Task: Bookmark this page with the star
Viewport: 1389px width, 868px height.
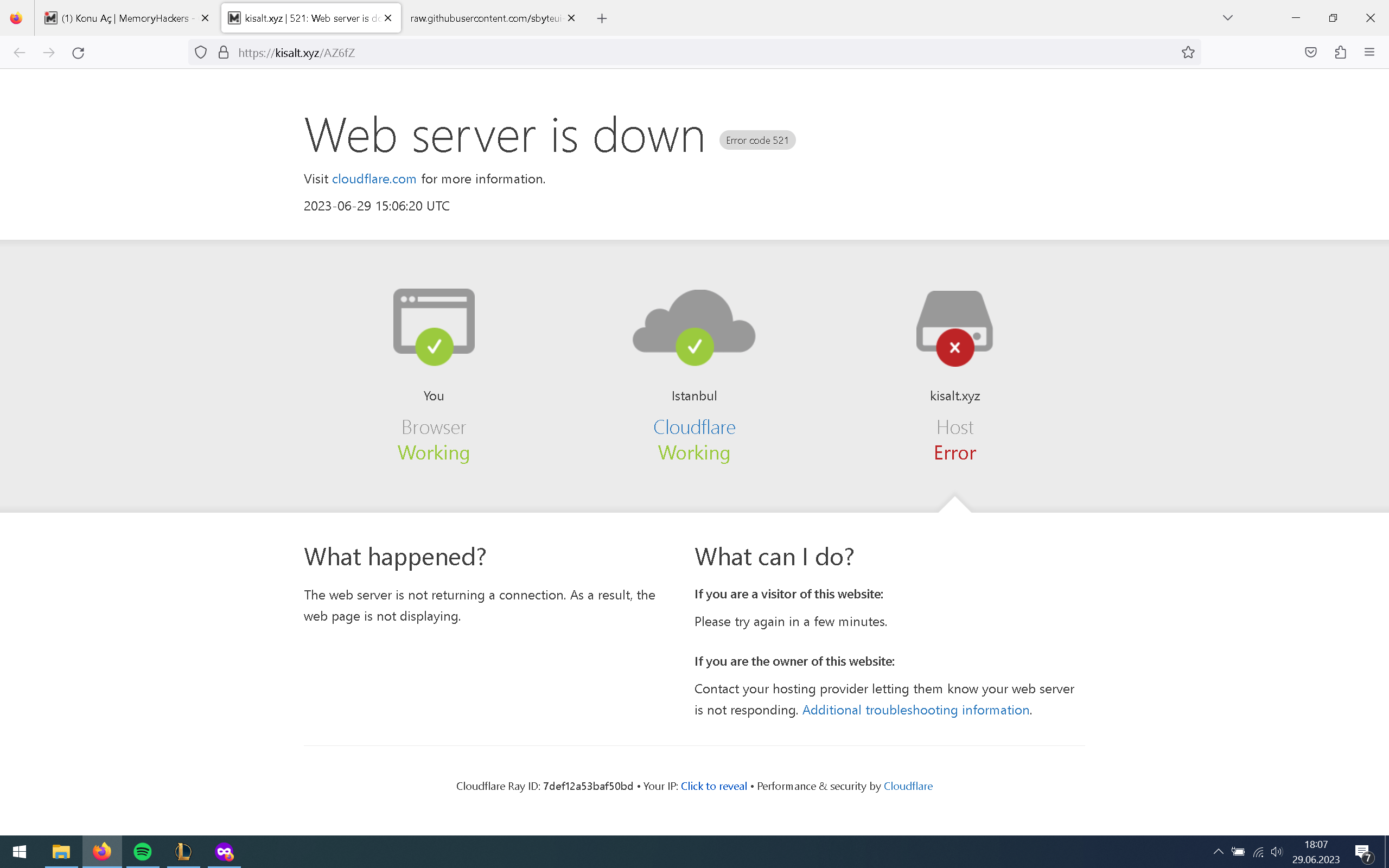Action: pyautogui.click(x=1188, y=53)
